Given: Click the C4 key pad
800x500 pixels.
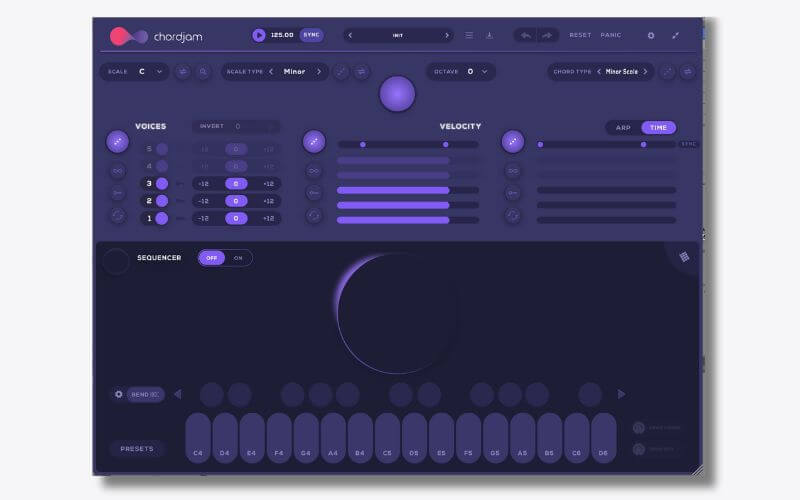Looking at the screenshot, I should pos(198,438).
